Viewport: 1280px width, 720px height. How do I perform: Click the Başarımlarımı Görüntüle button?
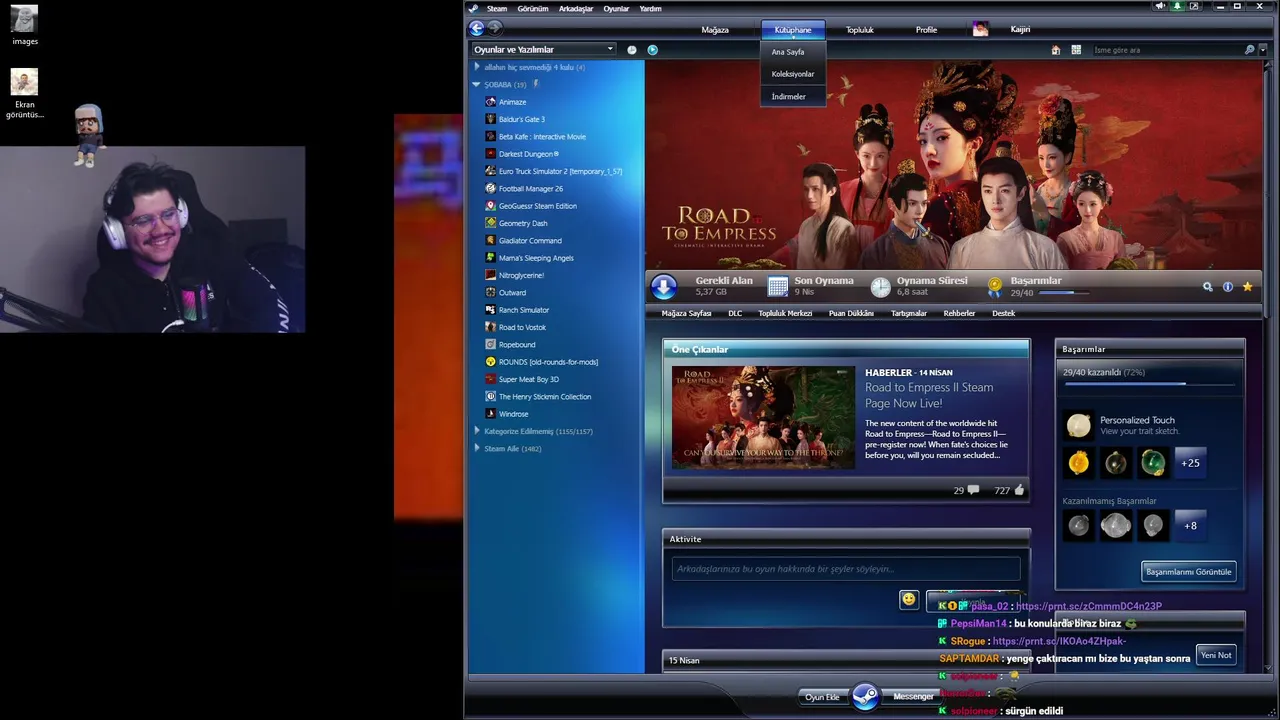point(1189,572)
